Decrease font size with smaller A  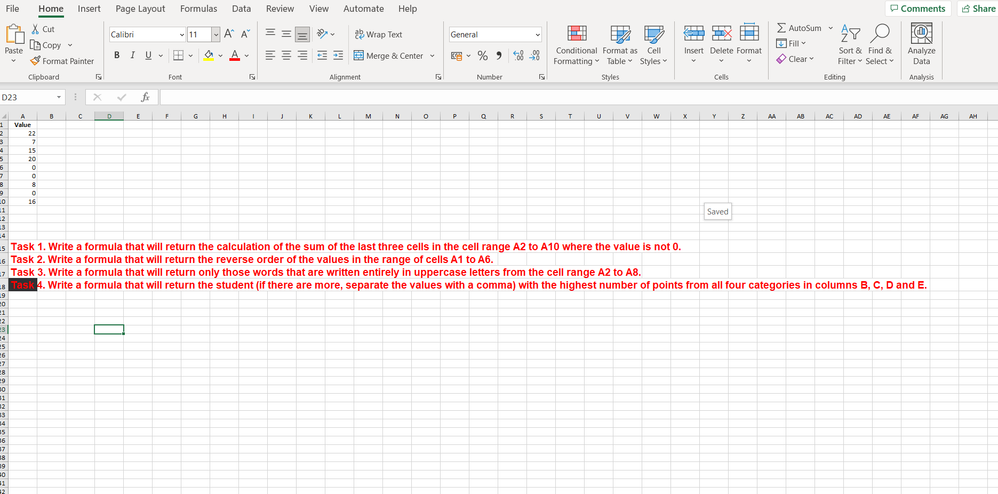[x=245, y=34]
